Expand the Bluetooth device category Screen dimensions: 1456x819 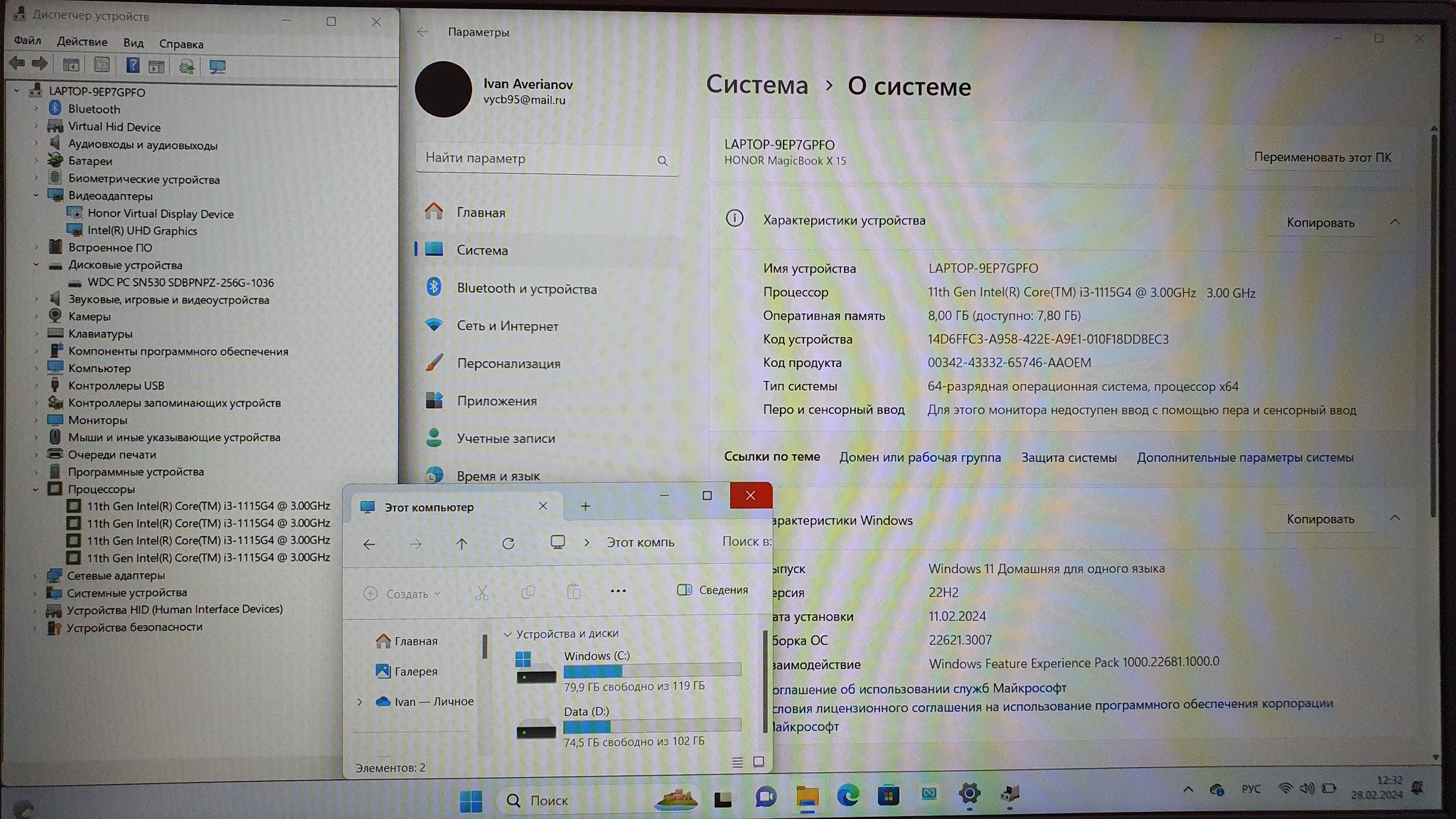(x=36, y=109)
